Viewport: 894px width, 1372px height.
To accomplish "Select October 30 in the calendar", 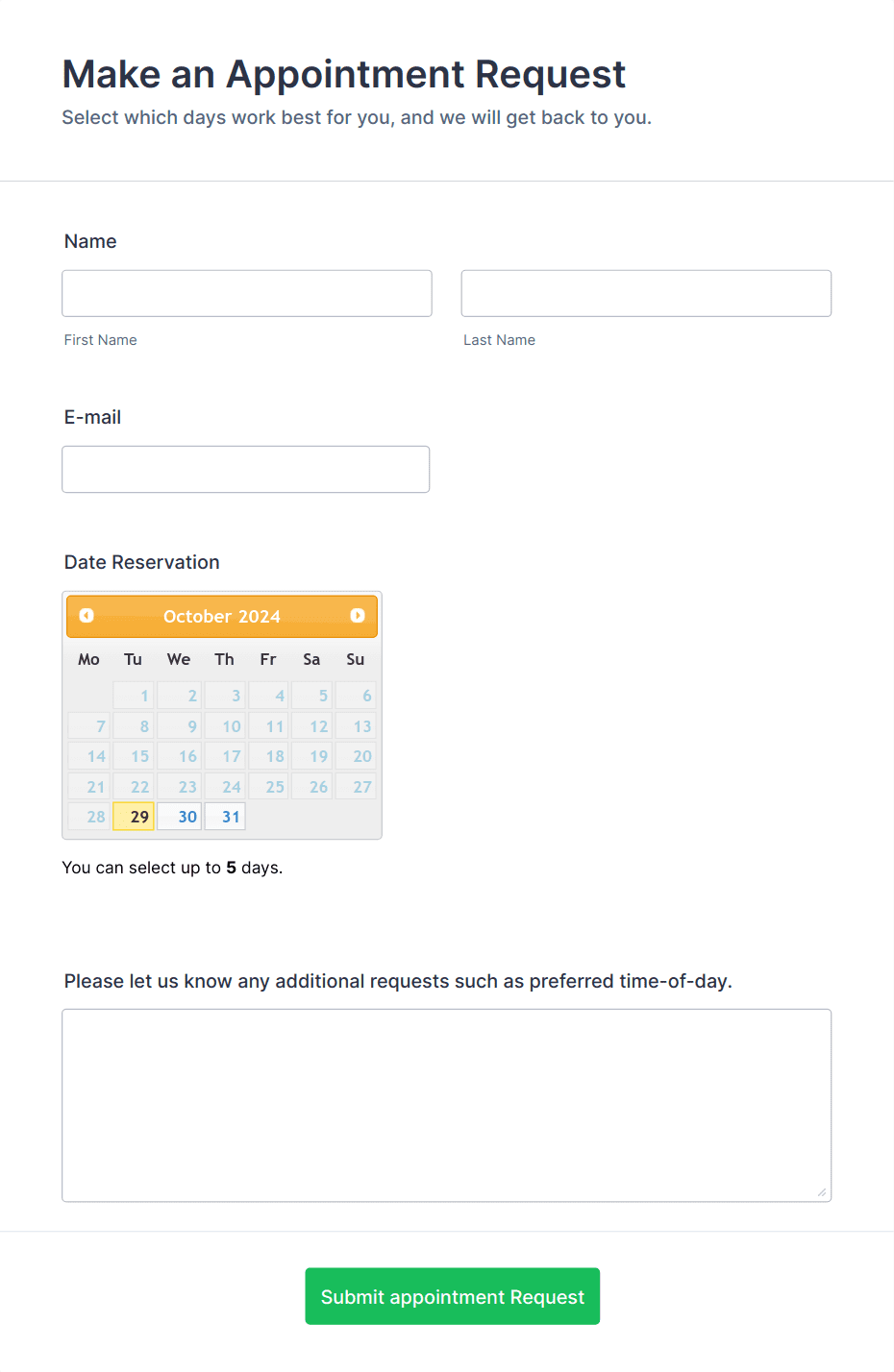I will [x=179, y=816].
